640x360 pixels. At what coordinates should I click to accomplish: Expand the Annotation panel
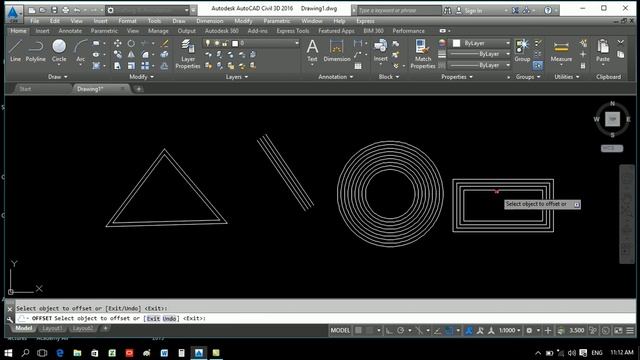(336, 77)
